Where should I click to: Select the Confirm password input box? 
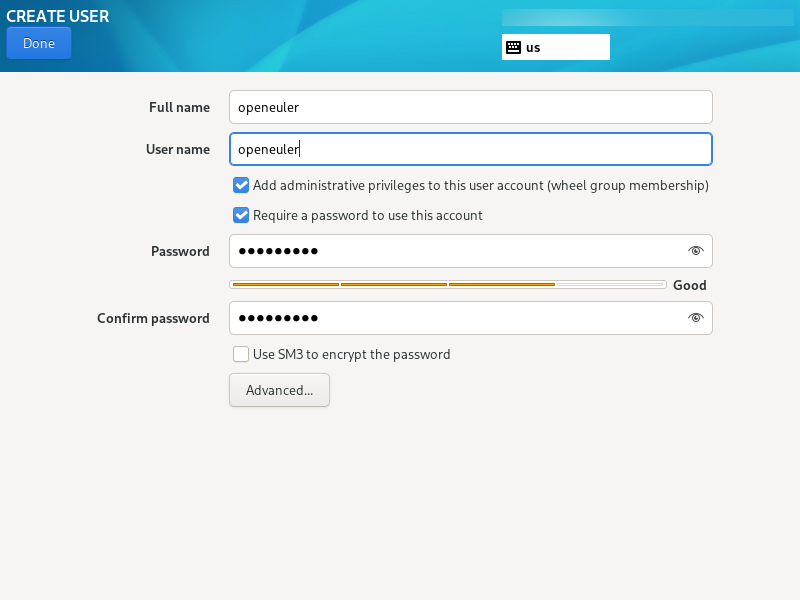(450, 318)
